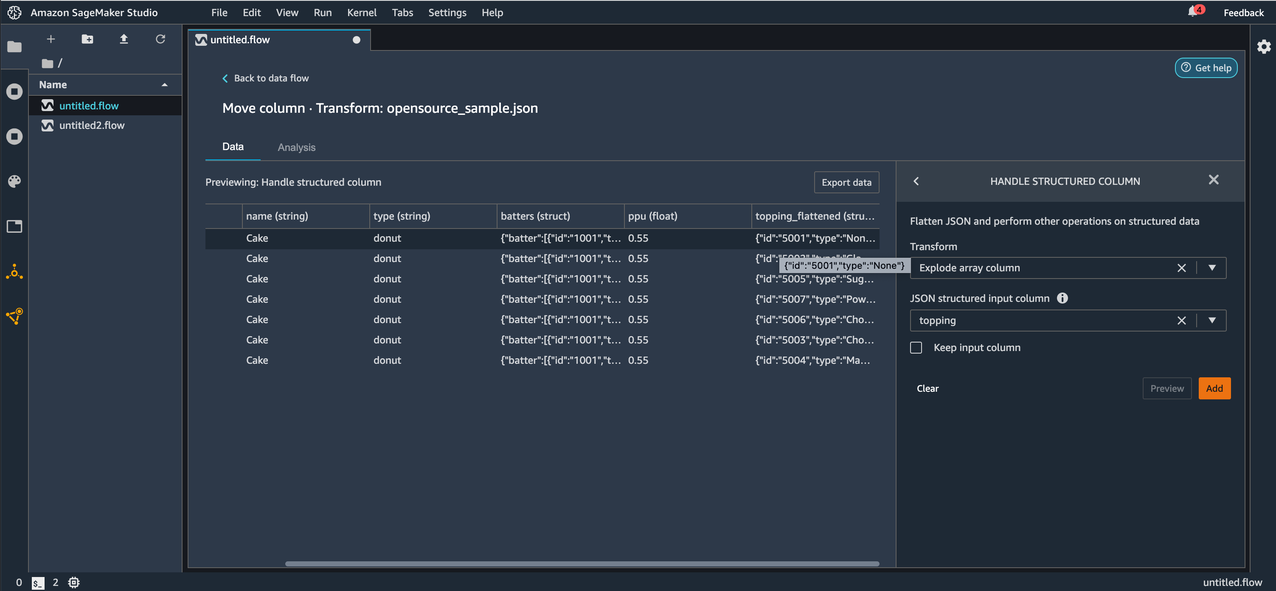Viewport: 1276px width, 591px height.
Task: Refresh the file list
Action: point(160,39)
